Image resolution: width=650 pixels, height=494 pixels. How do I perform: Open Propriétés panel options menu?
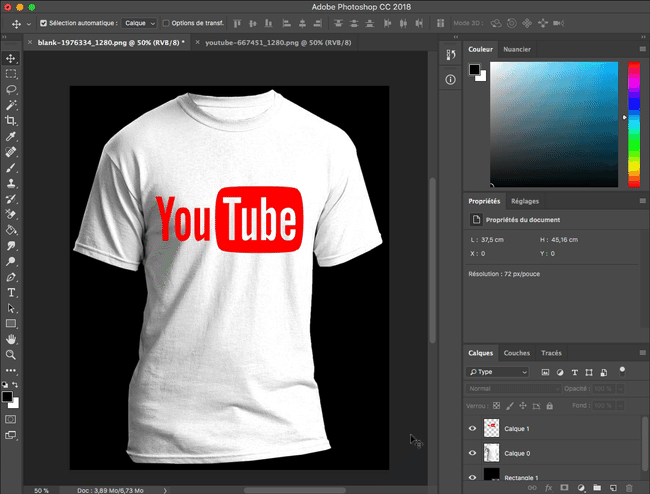[643, 201]
